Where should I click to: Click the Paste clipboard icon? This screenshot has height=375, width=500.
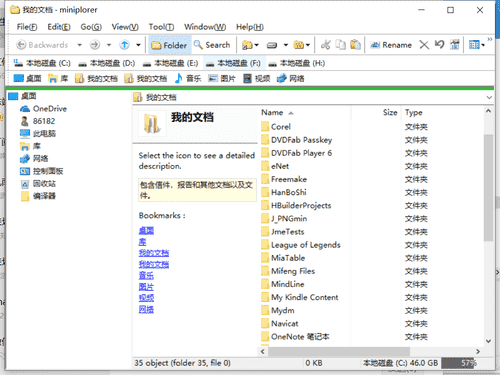tap(355, 45)
